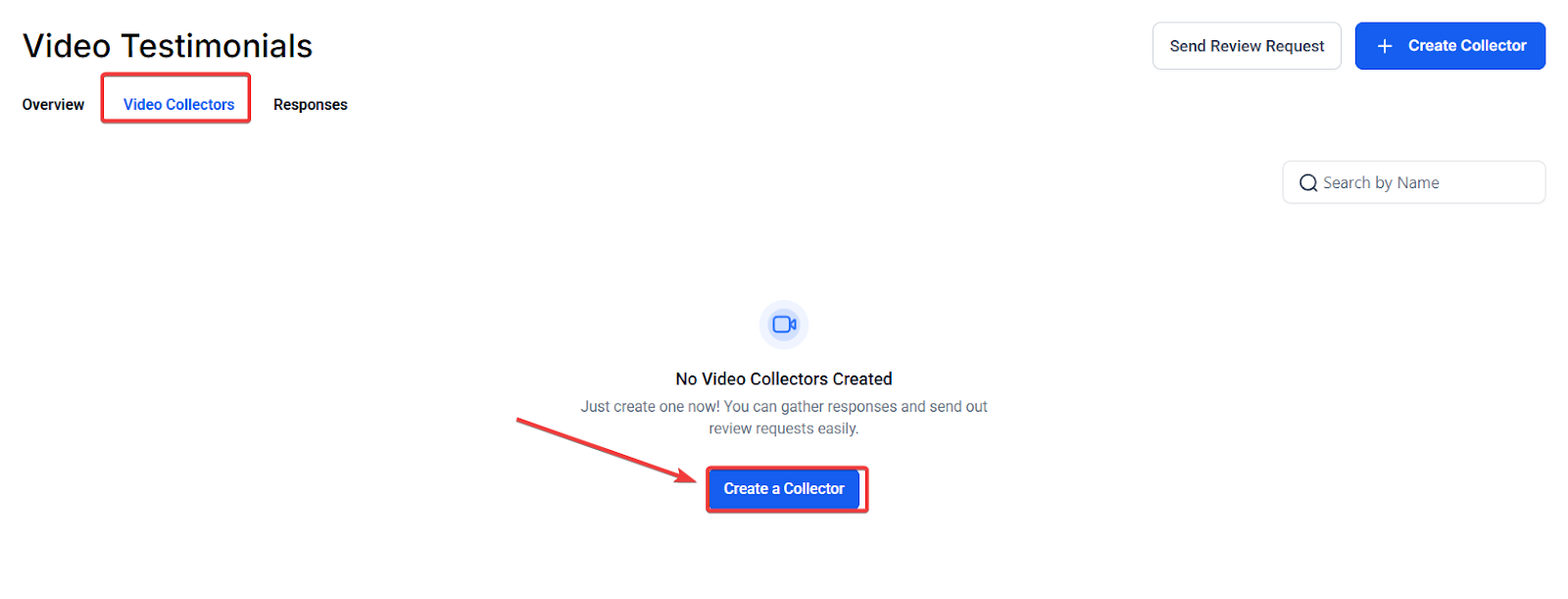Image resolution: width=1568 pixels, height=599 pixels.
Task: Click the blue Create a Collector button
Action: pyautogui.click(x=784, y=489)
